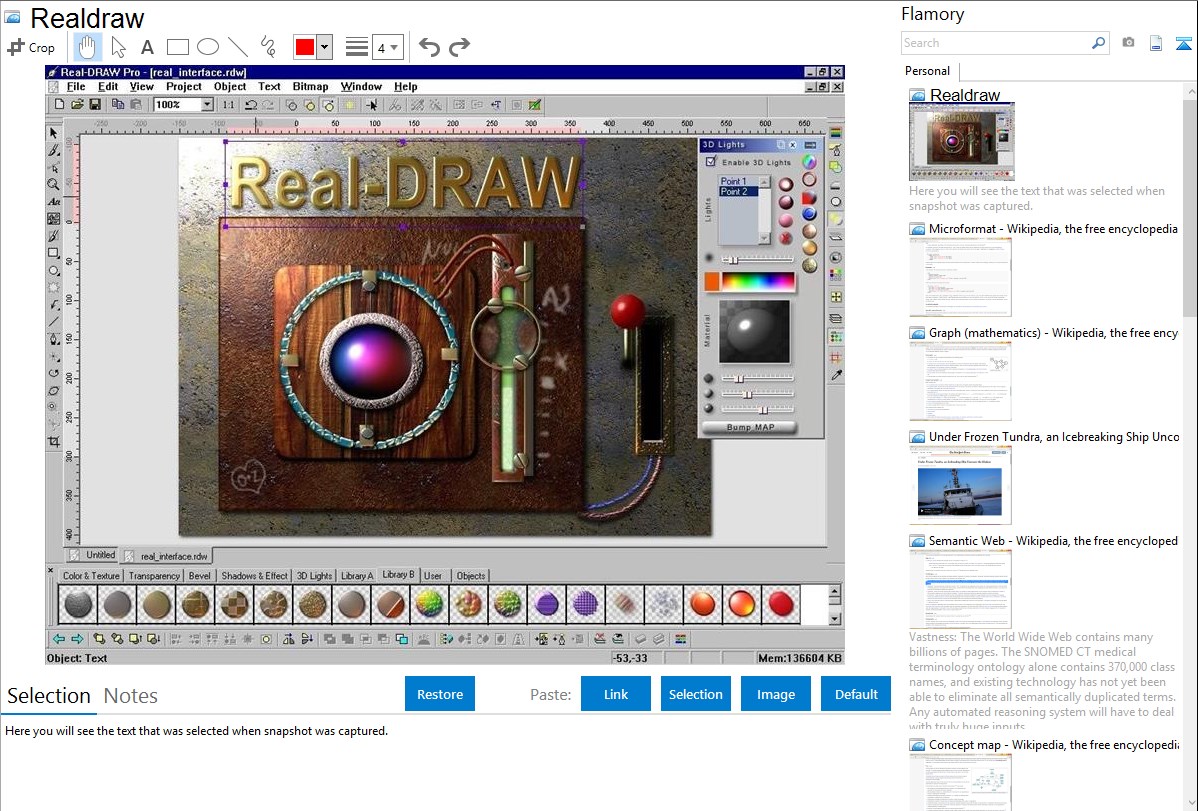Select the rectangle drawing tool

pos(177,47)
